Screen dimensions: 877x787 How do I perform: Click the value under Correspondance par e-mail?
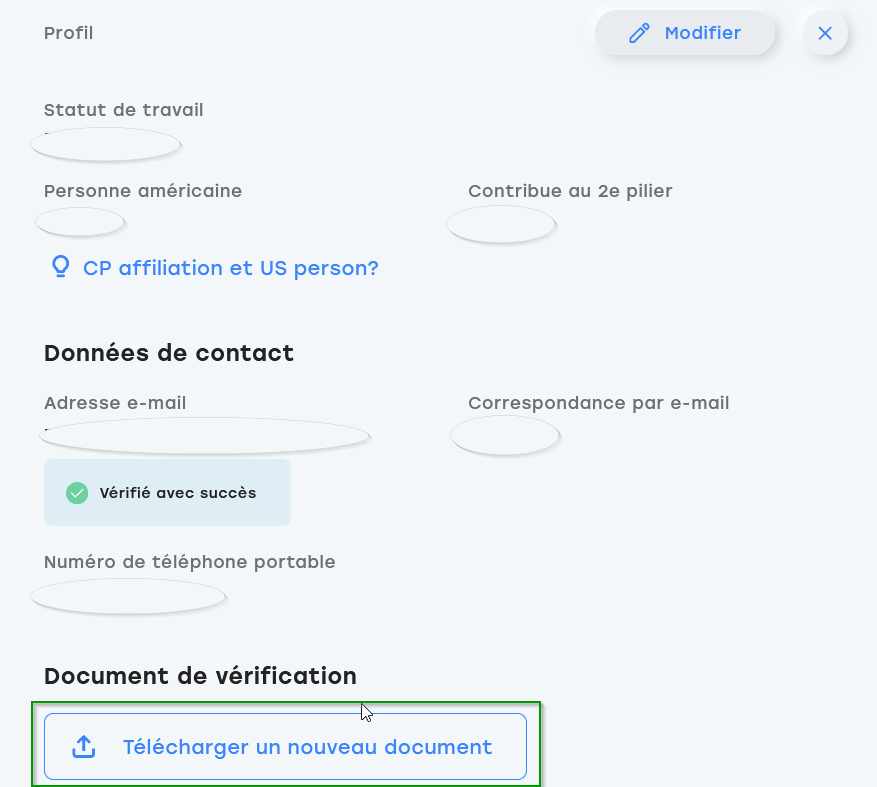[x=505, y=435]
